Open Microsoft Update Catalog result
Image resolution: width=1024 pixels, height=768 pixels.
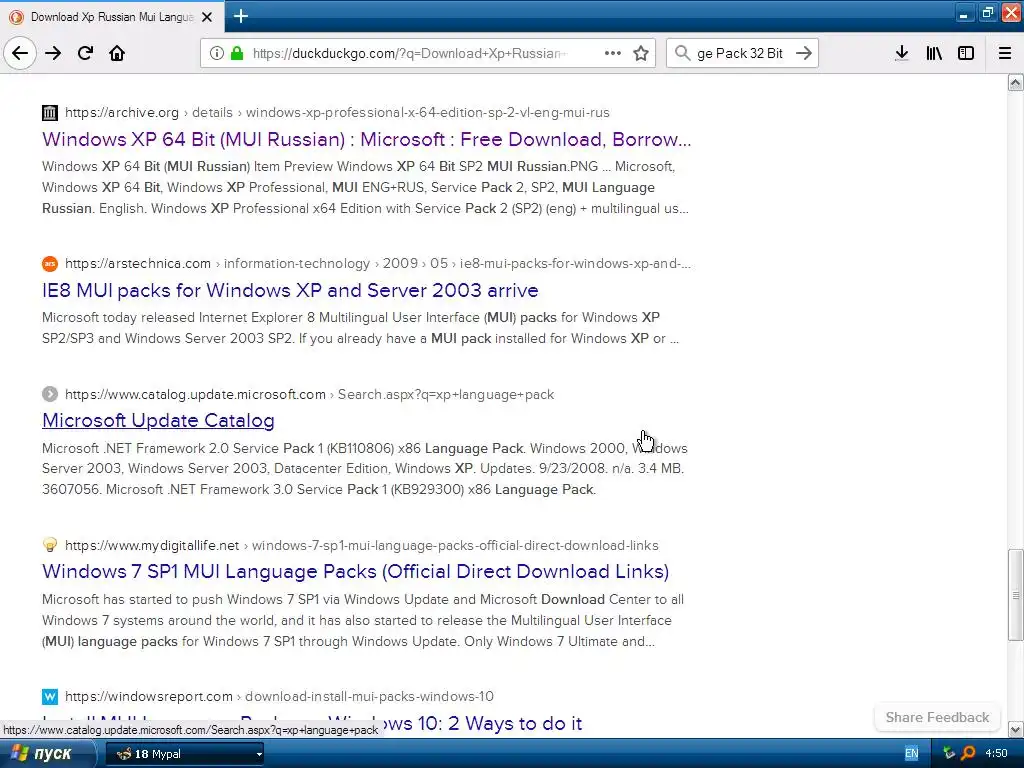pos(158,421)
